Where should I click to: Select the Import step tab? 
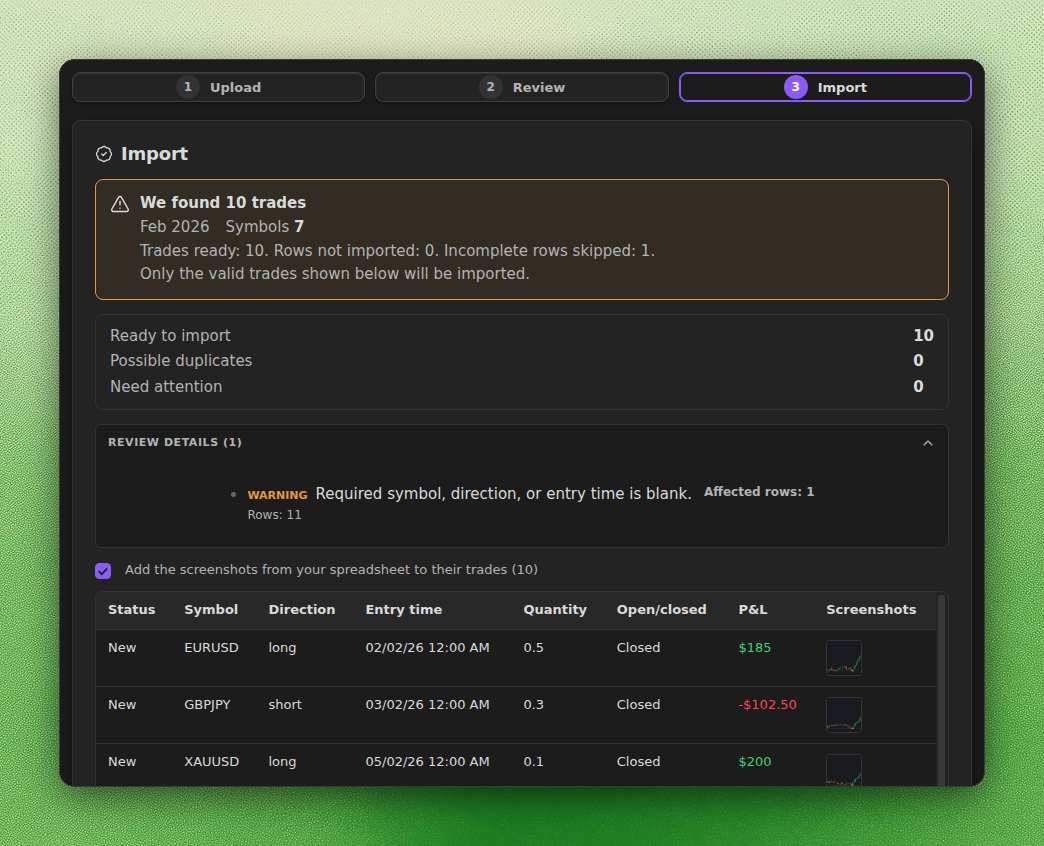[825, 87]
